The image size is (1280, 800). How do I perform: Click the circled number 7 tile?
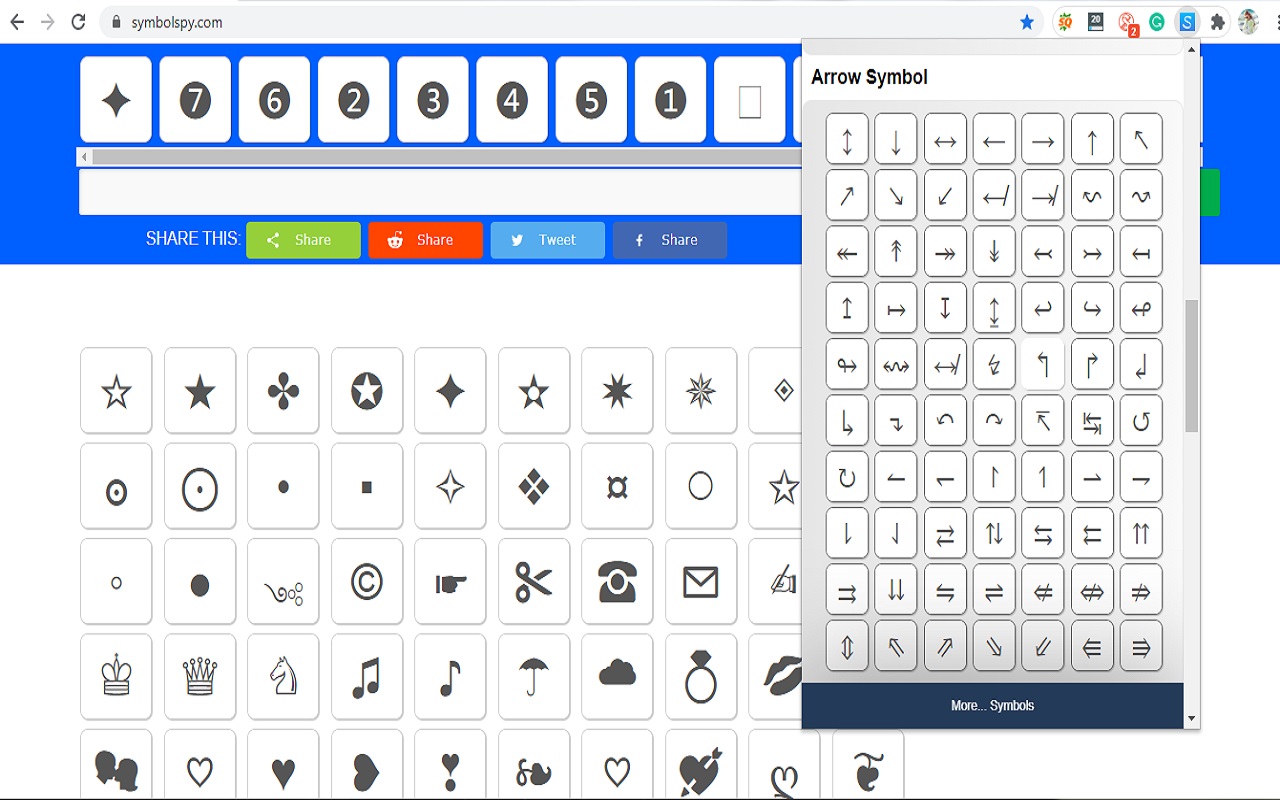pos(195,100)
